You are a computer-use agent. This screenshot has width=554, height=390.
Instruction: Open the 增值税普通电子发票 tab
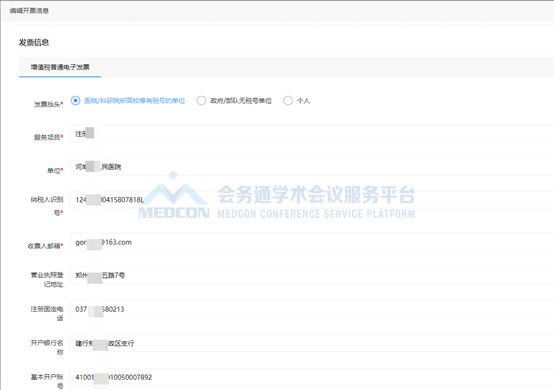60,67
